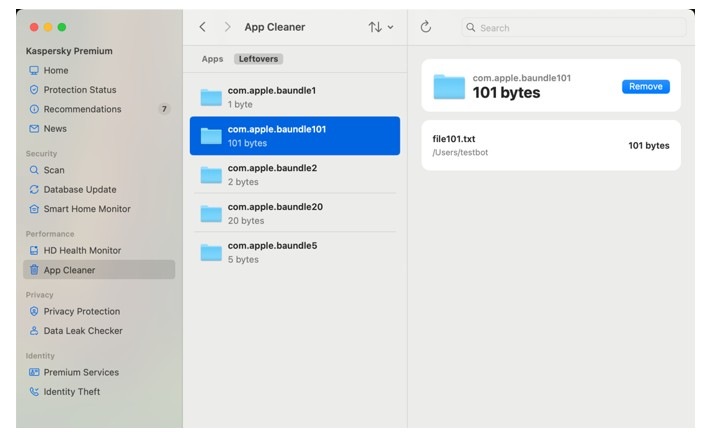Open Database Update label in sidebar
Viewport: 709px width, 438px height.
click(80, 190)
